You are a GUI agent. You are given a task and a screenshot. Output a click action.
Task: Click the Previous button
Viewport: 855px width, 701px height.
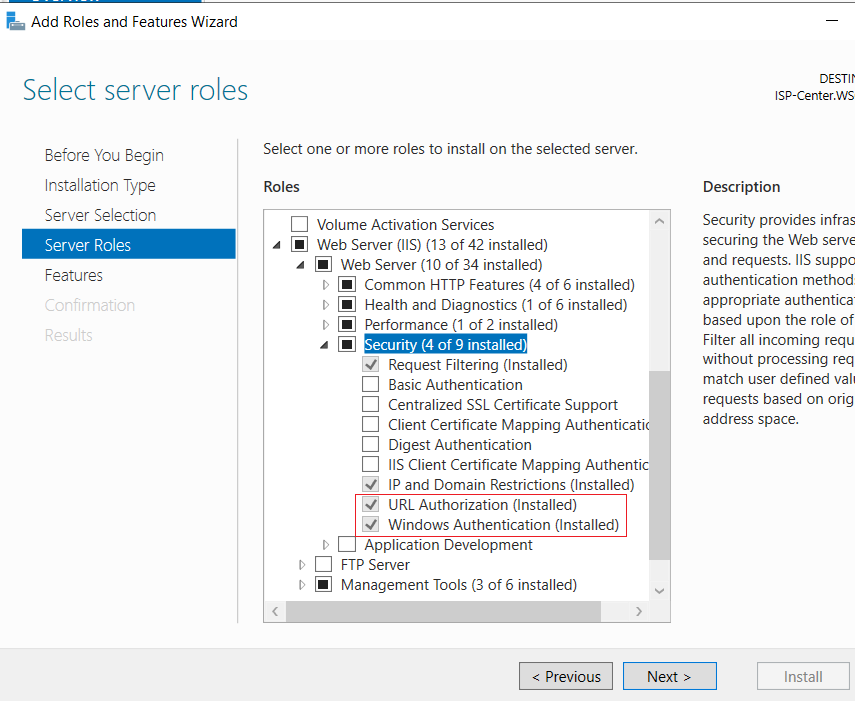[566, 676]
